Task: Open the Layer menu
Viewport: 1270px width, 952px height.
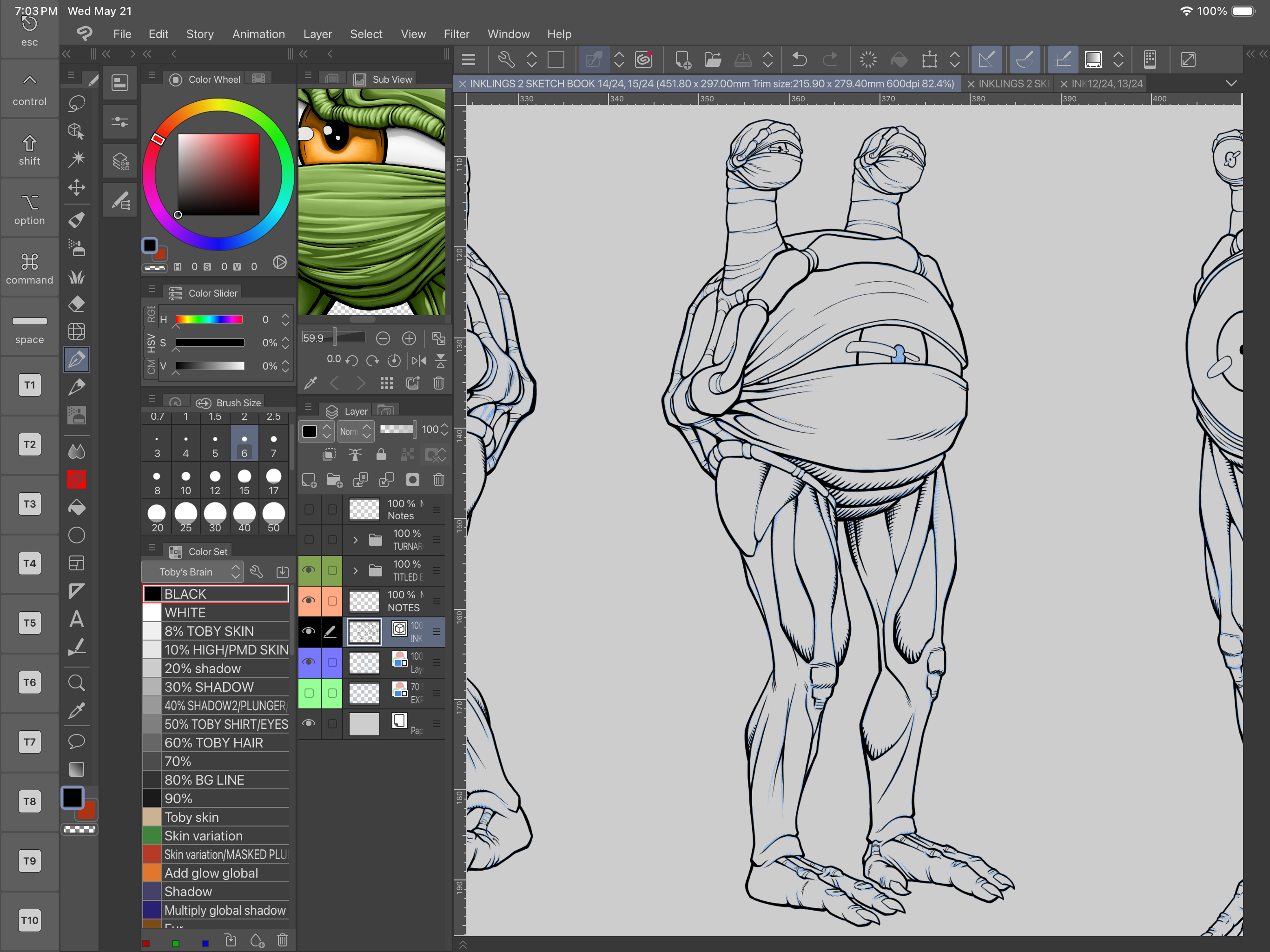Action: [x=317, y=34]
